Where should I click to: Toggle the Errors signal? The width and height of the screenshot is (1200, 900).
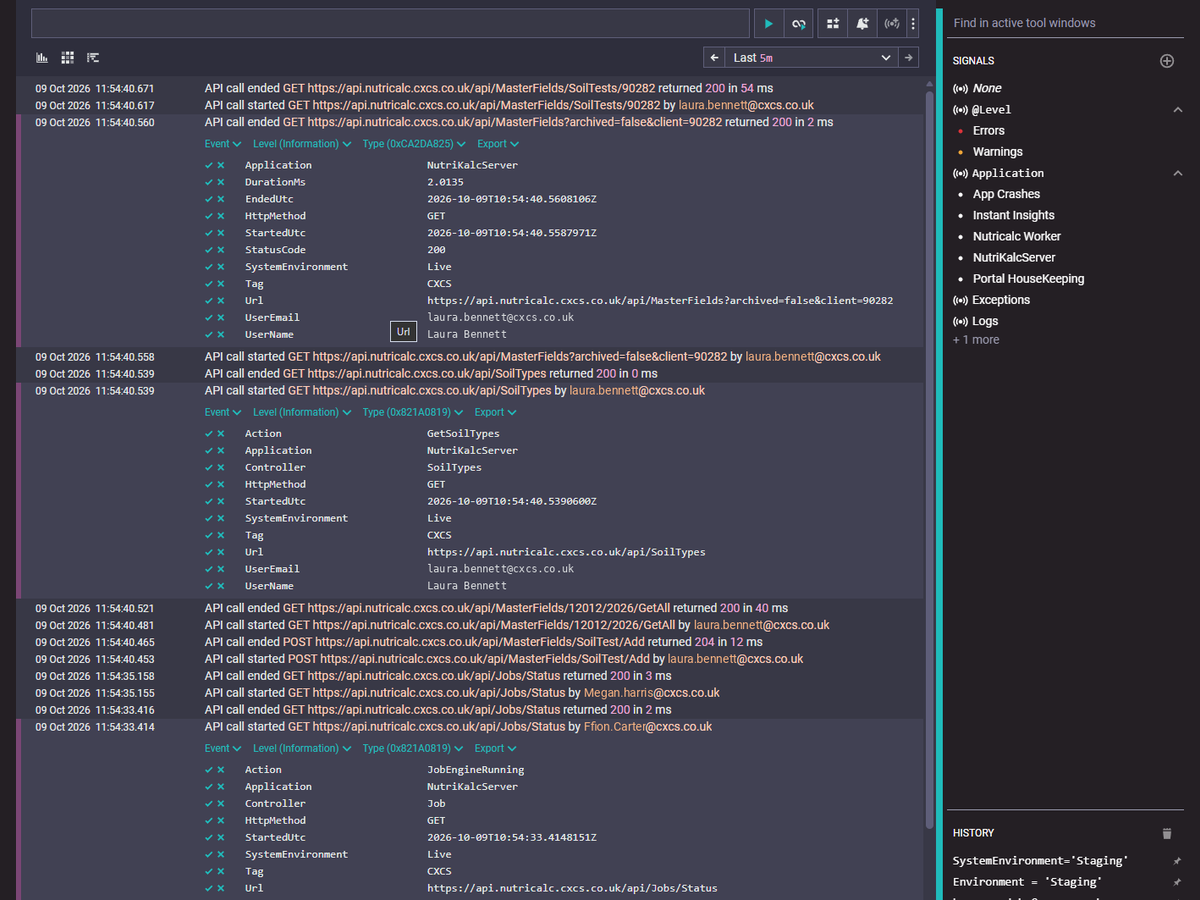[x=988, y=131]
